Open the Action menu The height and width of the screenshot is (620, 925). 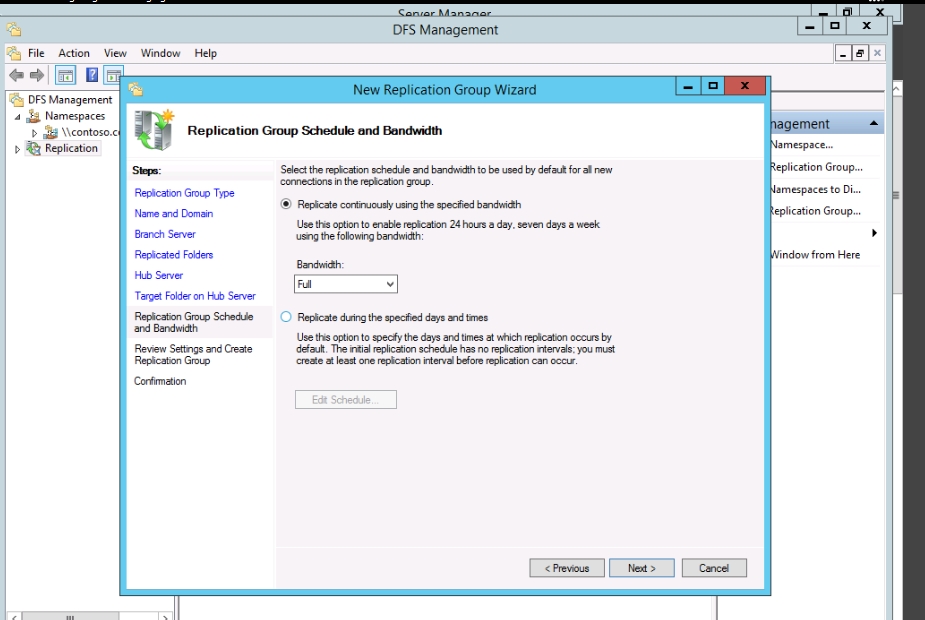tap(74, 53)
